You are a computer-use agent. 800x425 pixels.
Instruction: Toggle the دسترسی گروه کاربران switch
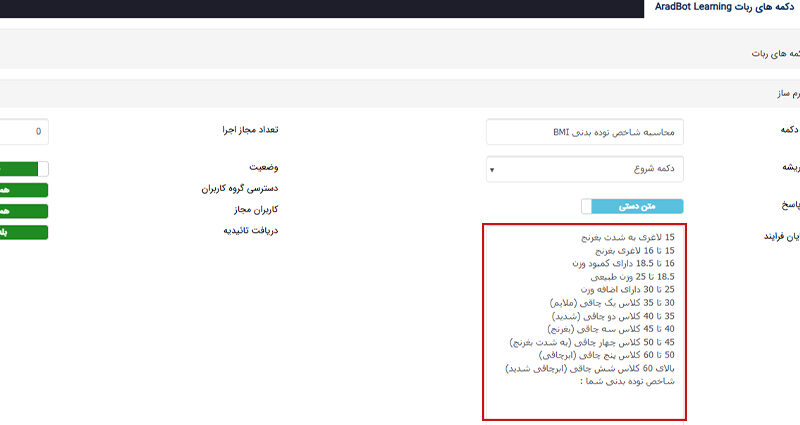24,190
